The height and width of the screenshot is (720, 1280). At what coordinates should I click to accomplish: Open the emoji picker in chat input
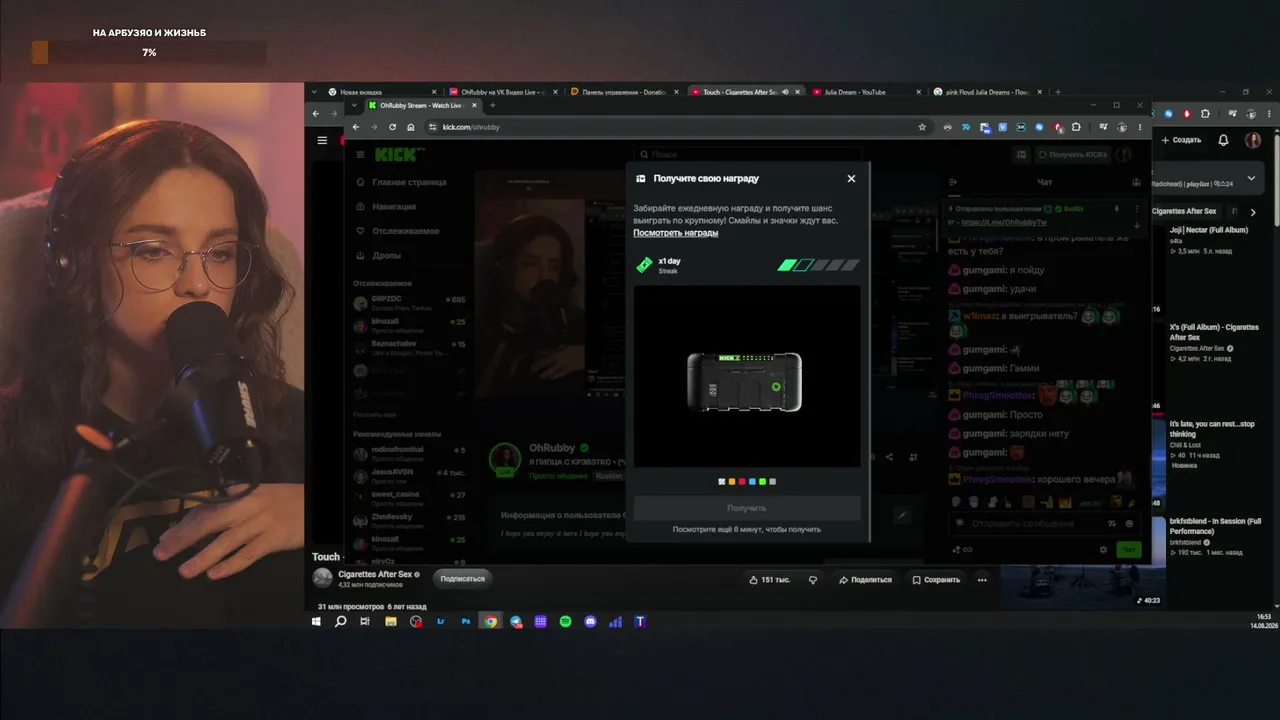tap(1130, 523)
